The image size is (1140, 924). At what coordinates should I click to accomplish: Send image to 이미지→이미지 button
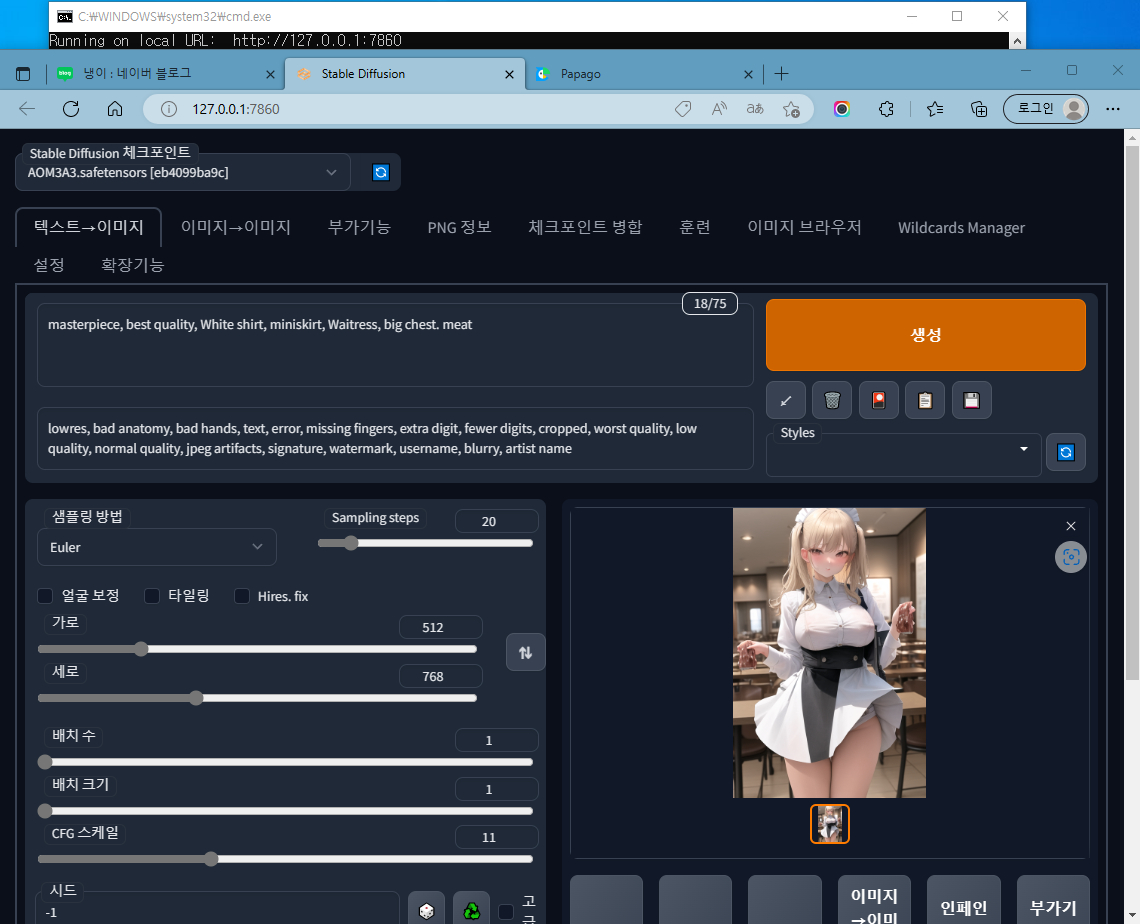point(874,901)
